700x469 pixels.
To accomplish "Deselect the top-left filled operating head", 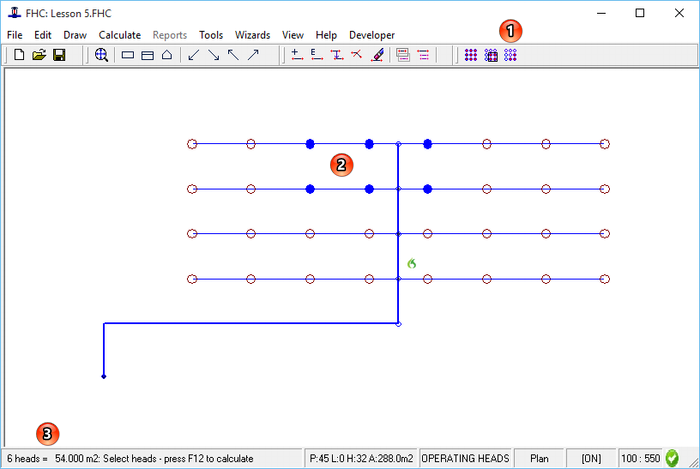I will coord(310,144).
